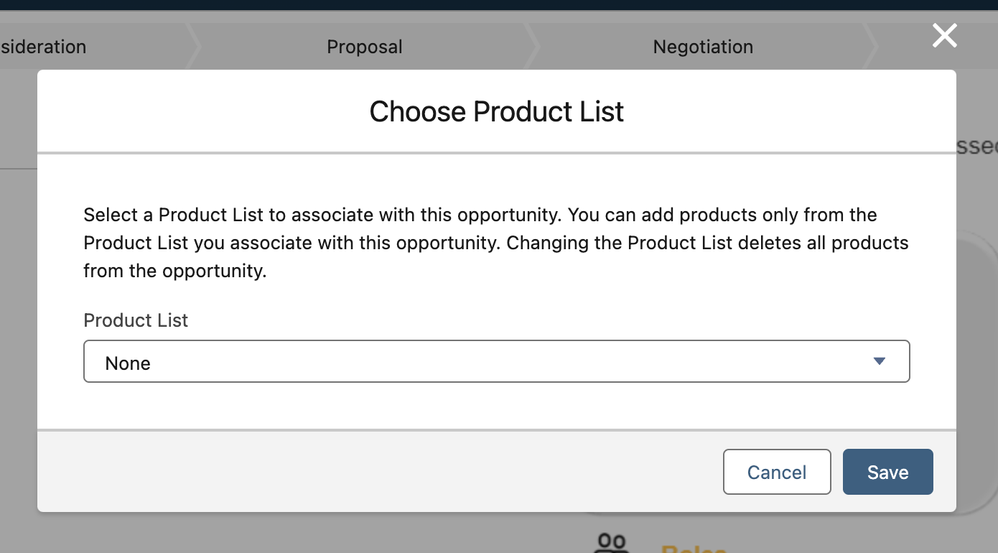Click the chevron separator before Proposal stage

(193, 46)
